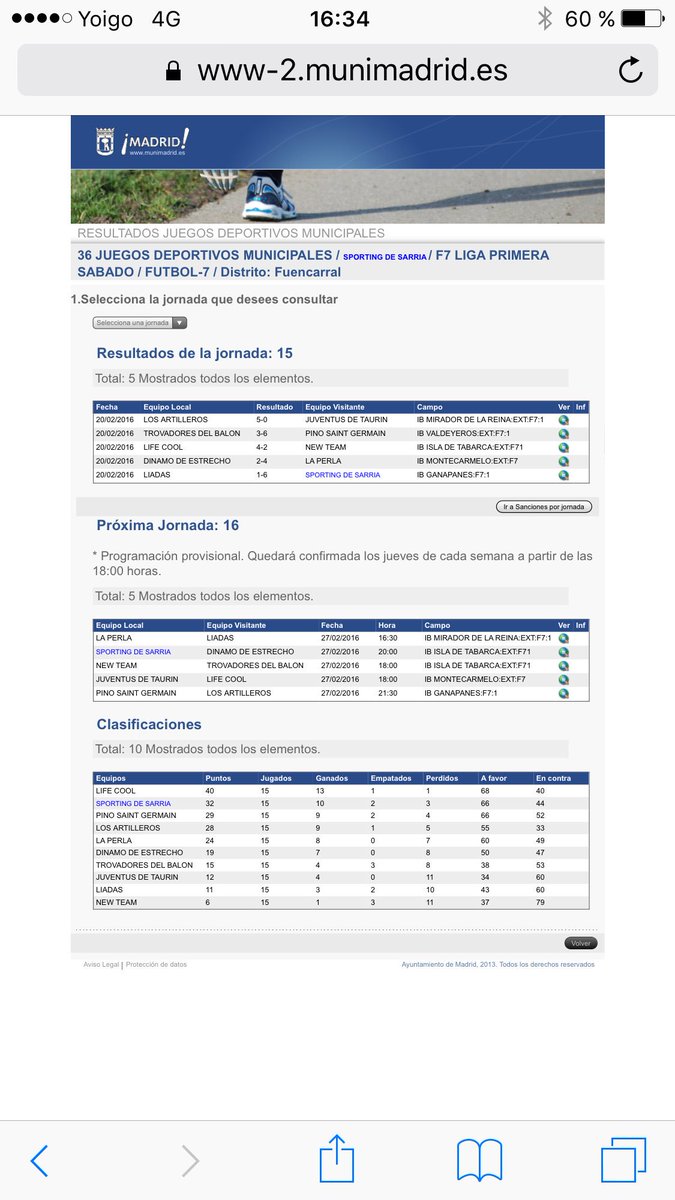Screen dimensions: 675x1200
Task: Tap the Bluetooth status icon
Action: pos(545,18)
